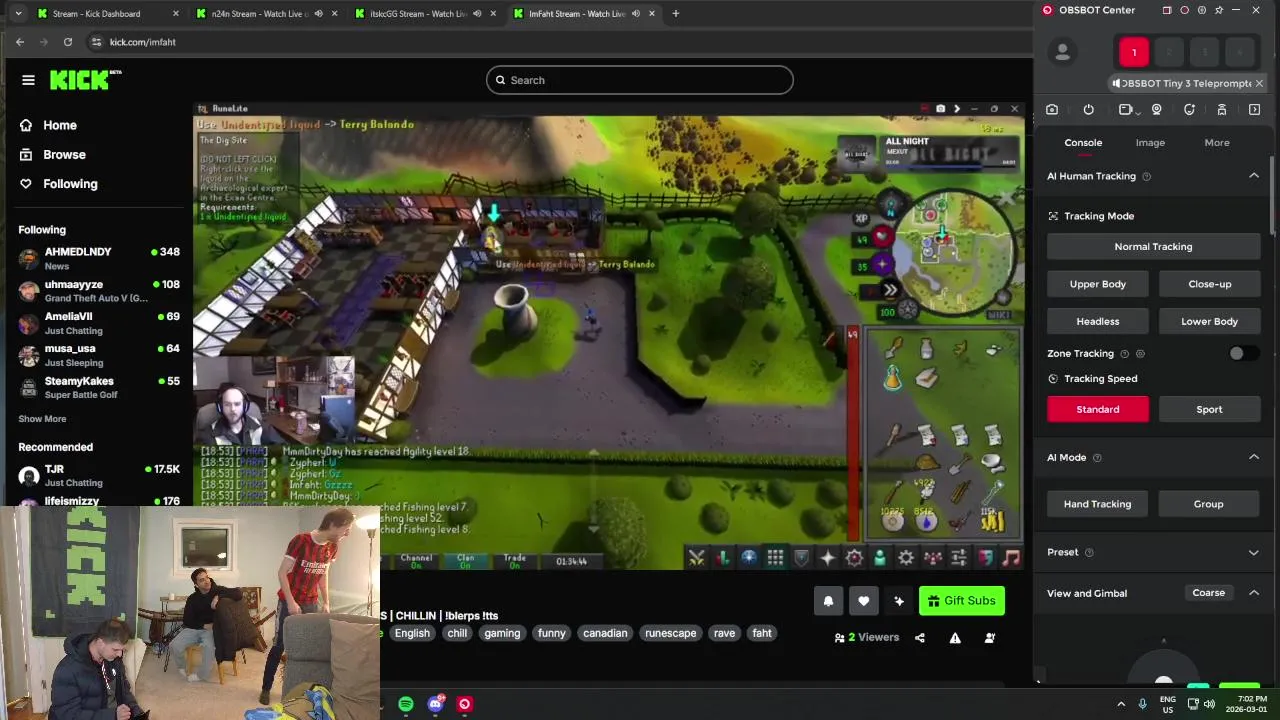Click the OBSBOT remote controller icon
This screenshot has height=720, width=1280.
pyautogui.click(x=1222, y=110)
